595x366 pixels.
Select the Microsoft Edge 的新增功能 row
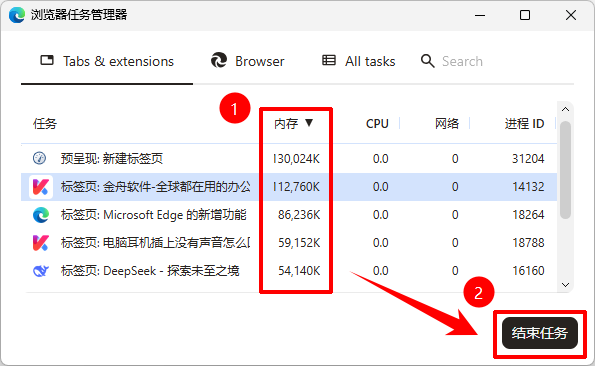pos(289,215)
